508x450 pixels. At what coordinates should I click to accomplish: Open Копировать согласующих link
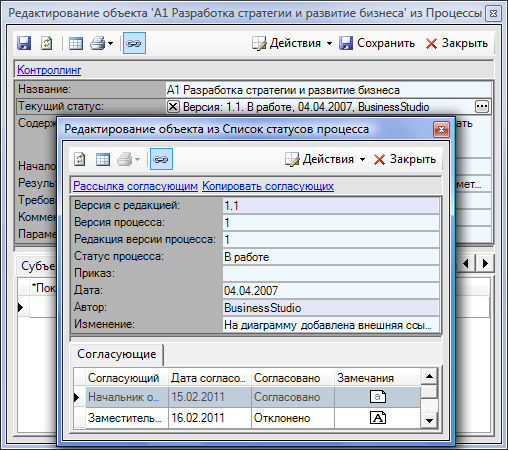click(268, 186)
